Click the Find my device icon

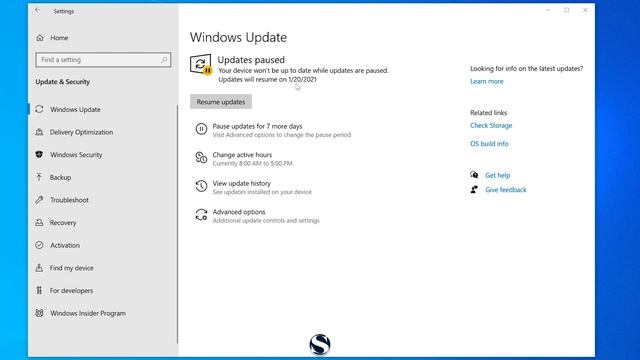tap(39, 268)
